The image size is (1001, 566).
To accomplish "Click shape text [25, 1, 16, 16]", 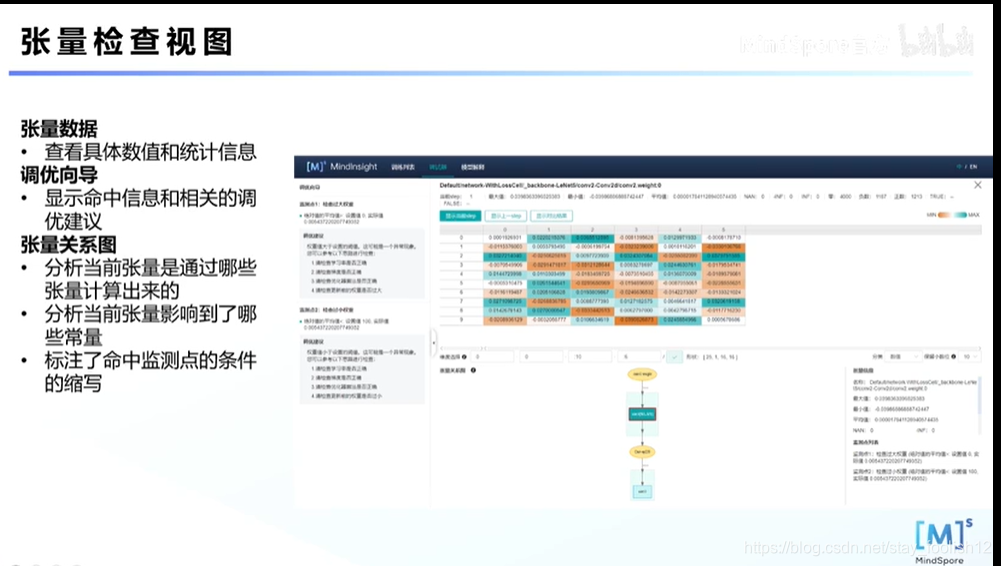I will pos(718,357).
